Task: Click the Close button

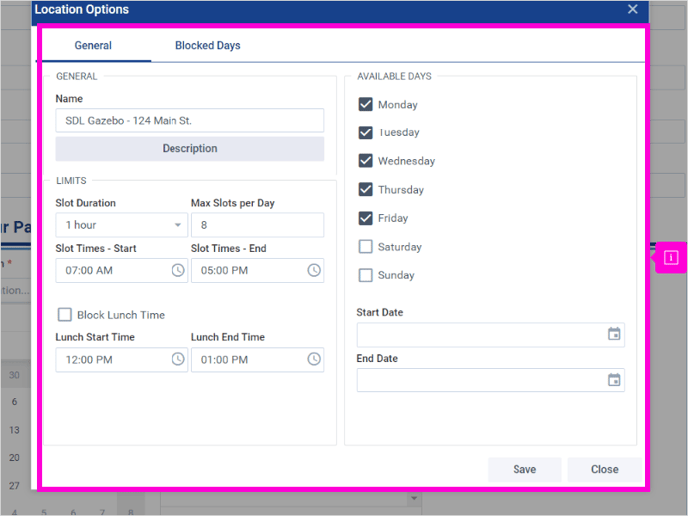Action: click(605, 469)
